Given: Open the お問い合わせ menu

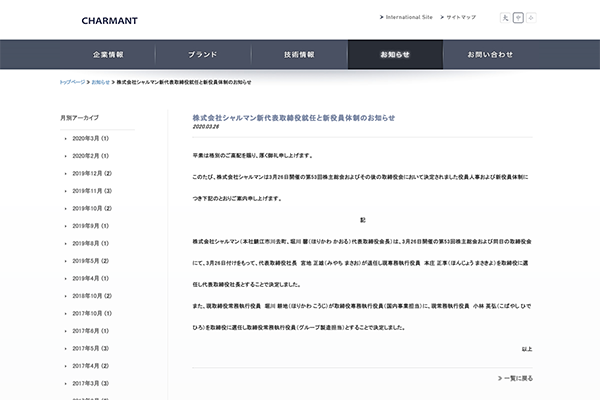Looking at the screenshot, I should (x=490, y=54).
